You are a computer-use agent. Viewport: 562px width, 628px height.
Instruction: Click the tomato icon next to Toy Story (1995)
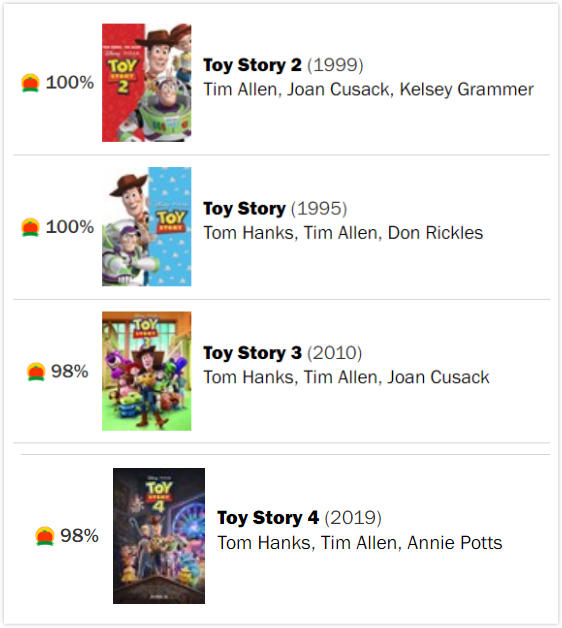30,227
